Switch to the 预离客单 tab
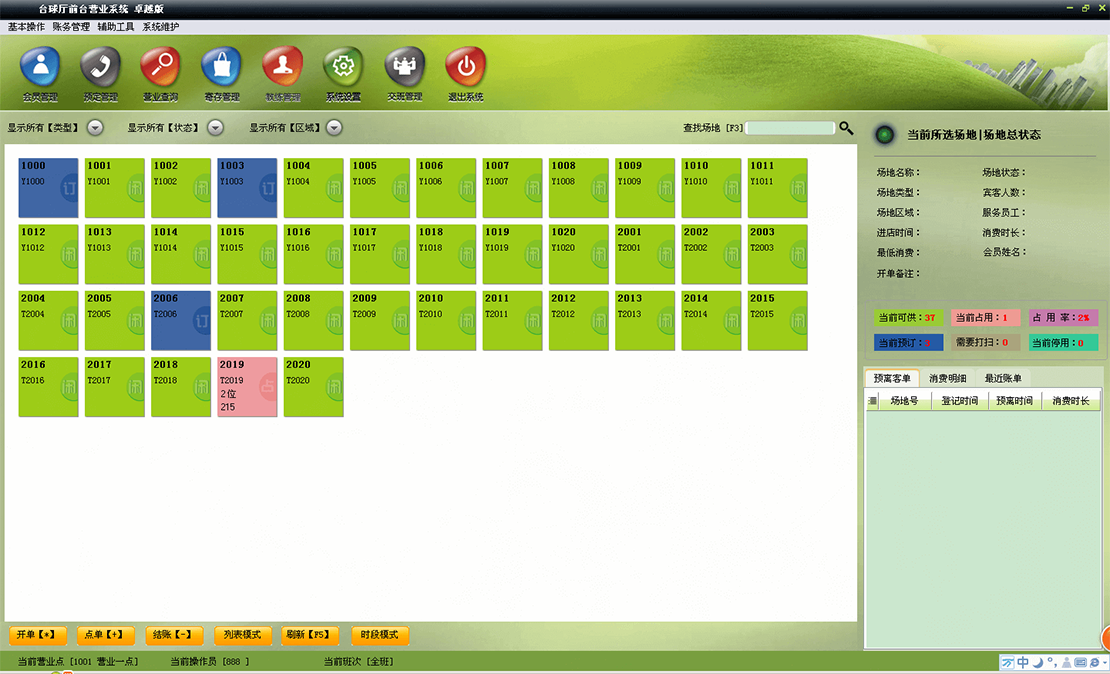The width and height of the screenshot is (1110, 674). click(x=892, y=378)
